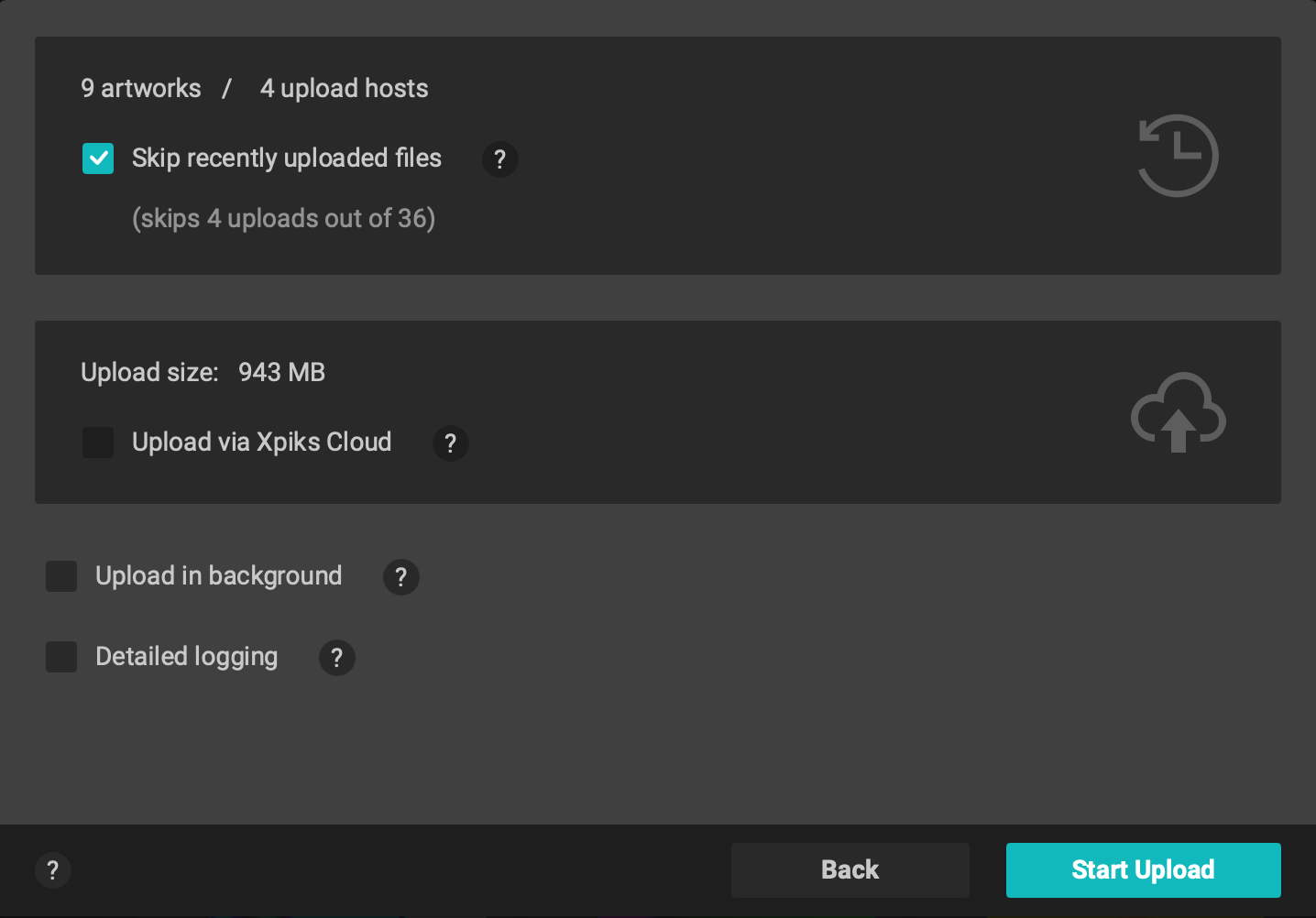Enable Detailed logging
Screen dimensions: 1316x918
(x=61, y=657)
